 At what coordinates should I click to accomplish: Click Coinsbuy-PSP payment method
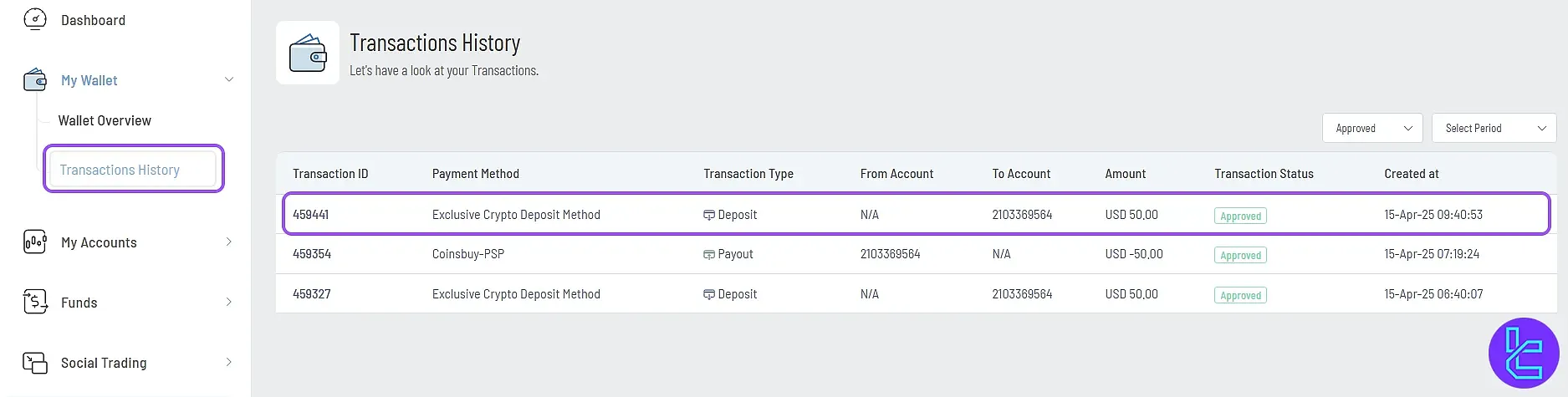[468, 254]
